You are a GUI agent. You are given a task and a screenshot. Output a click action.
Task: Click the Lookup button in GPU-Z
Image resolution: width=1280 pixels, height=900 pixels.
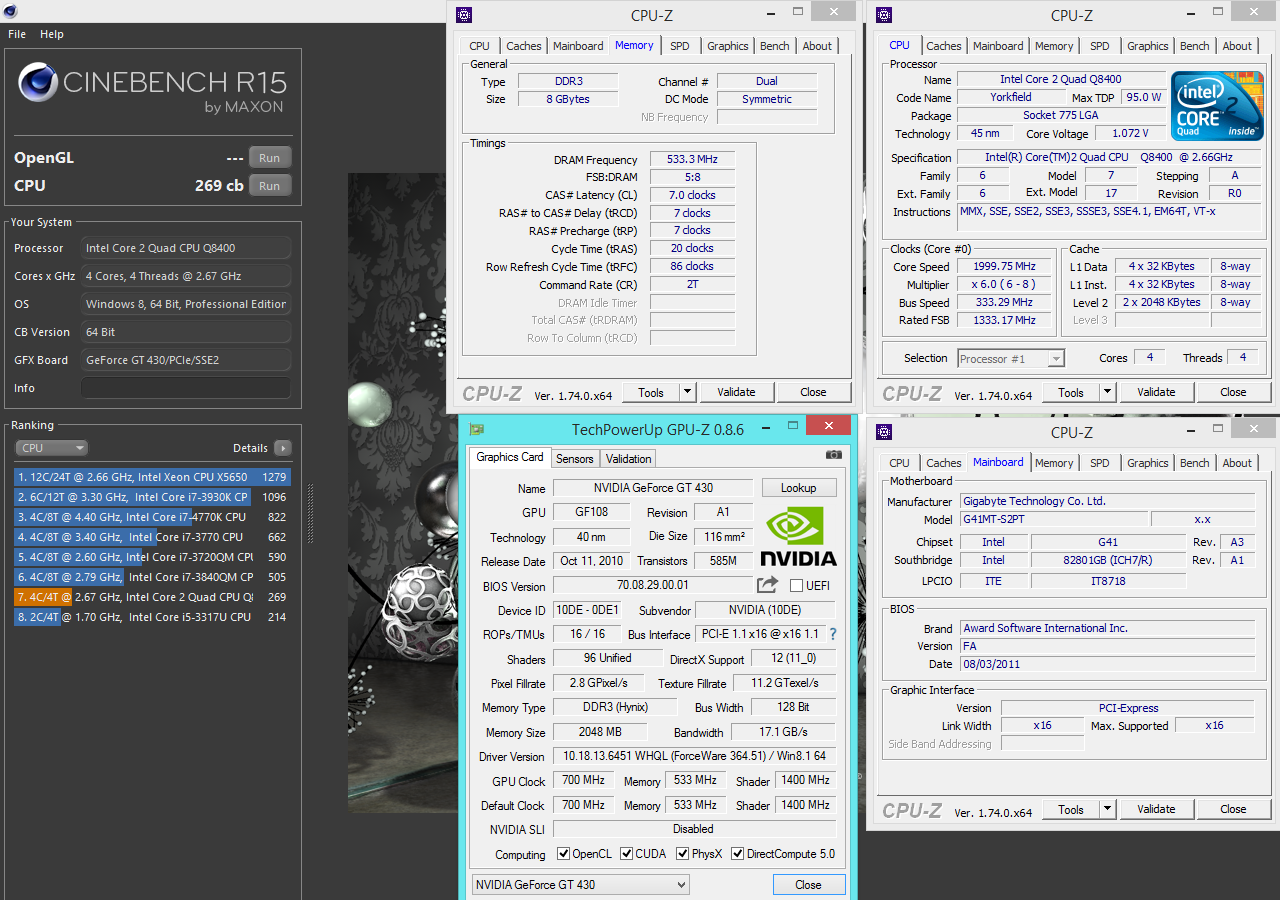(x=799, y=488)
